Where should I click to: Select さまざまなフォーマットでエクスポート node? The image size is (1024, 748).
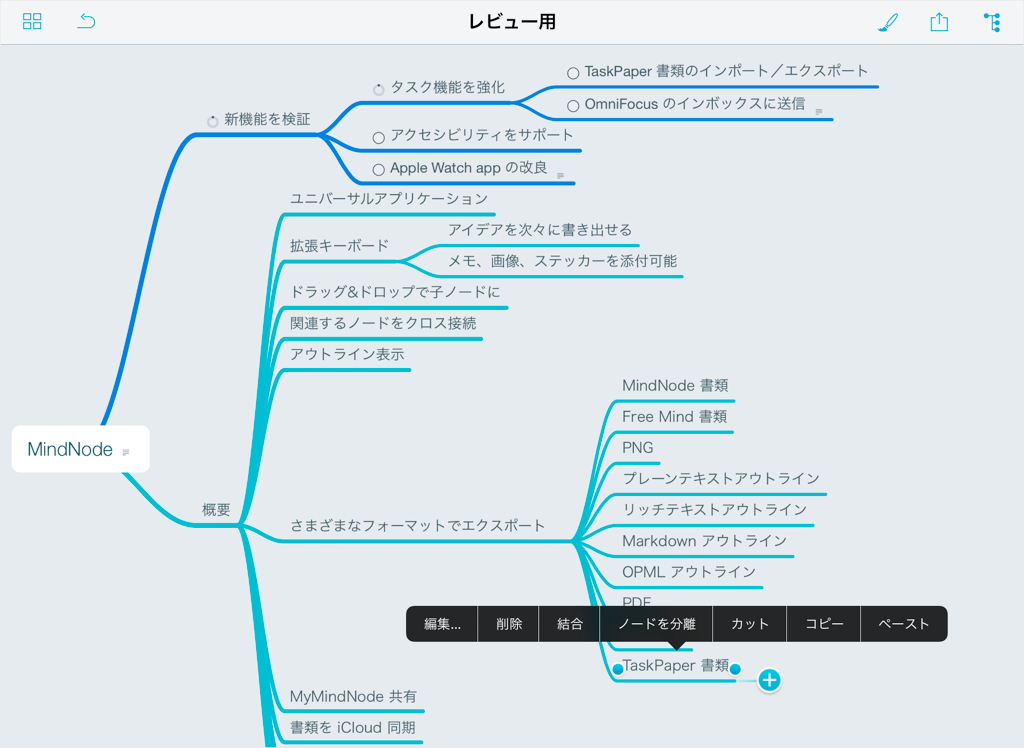point(417,526)
